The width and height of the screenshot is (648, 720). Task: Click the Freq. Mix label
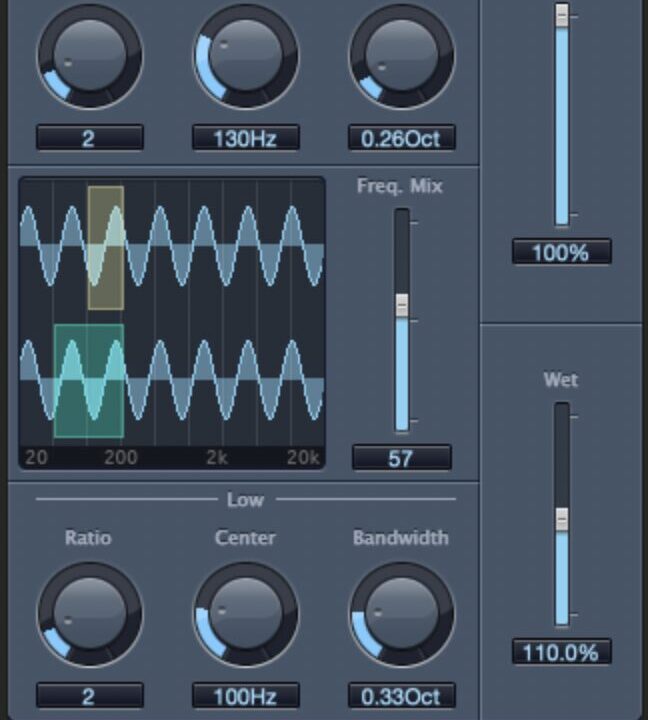coord(400,186)
